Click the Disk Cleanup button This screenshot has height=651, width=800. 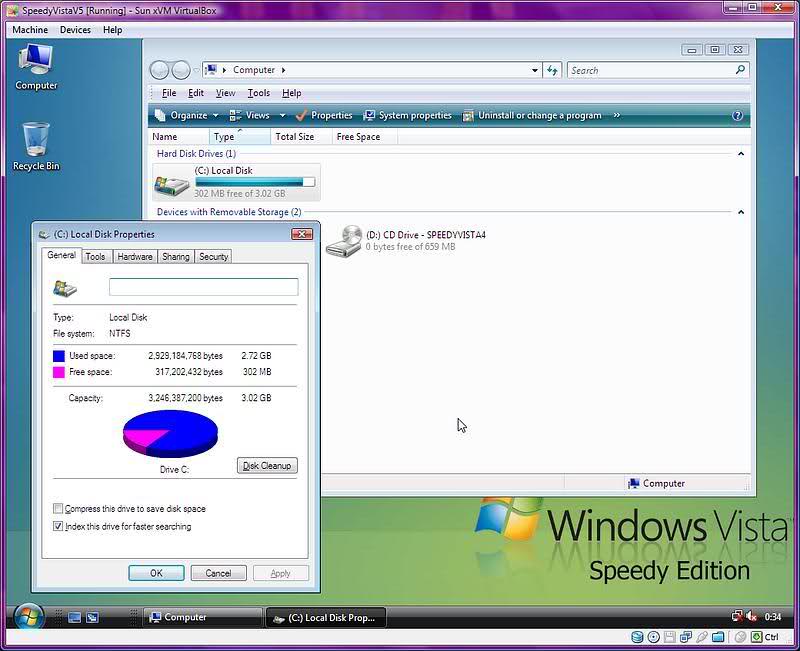[x=267, y=466]
